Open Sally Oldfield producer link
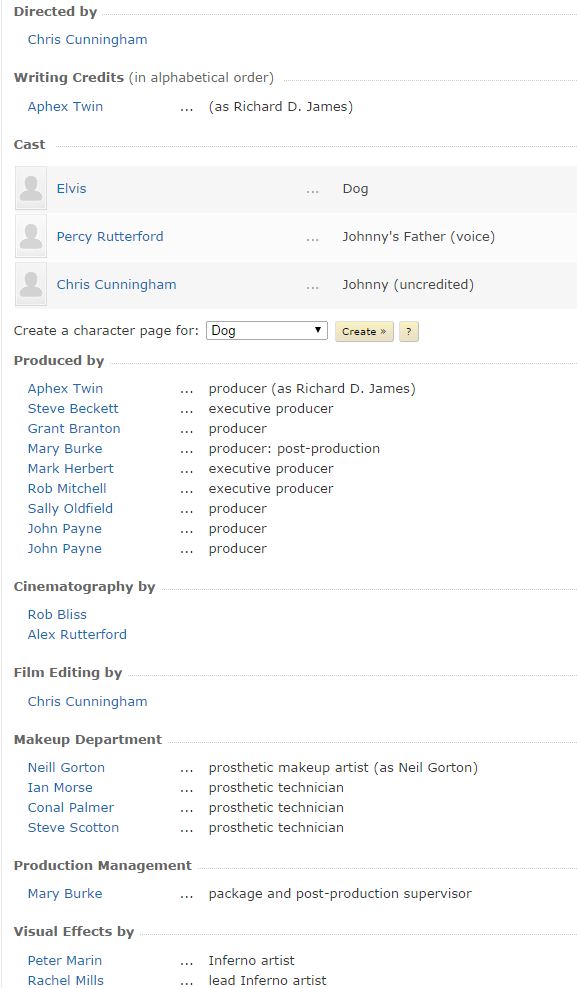The image size is (577, 988). point(70,508)
